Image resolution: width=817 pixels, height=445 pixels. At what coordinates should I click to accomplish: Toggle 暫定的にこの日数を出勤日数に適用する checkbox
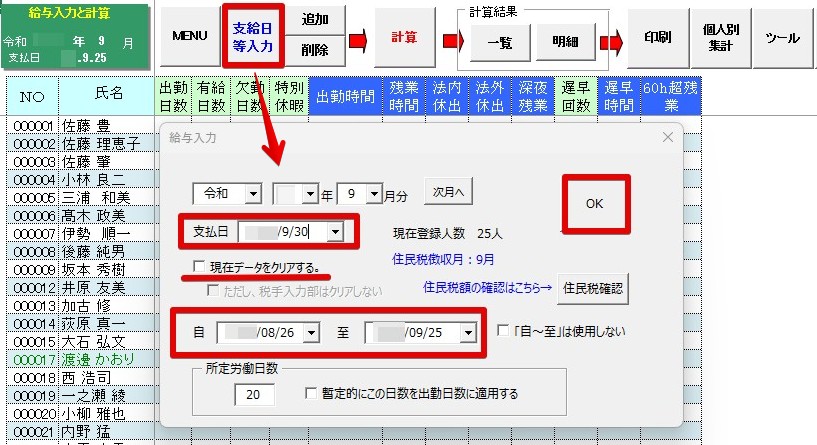(312, 394)
